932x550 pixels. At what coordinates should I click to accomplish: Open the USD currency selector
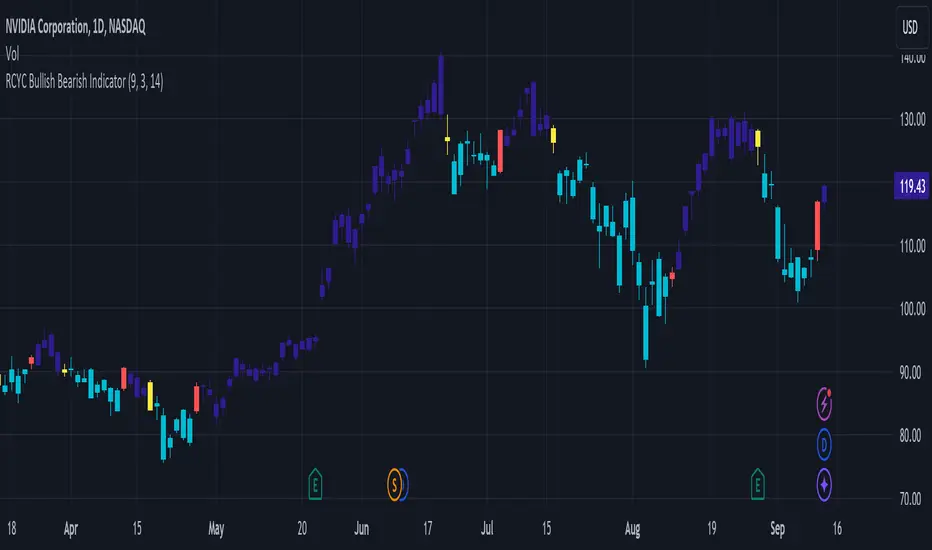tap(910, 27)
